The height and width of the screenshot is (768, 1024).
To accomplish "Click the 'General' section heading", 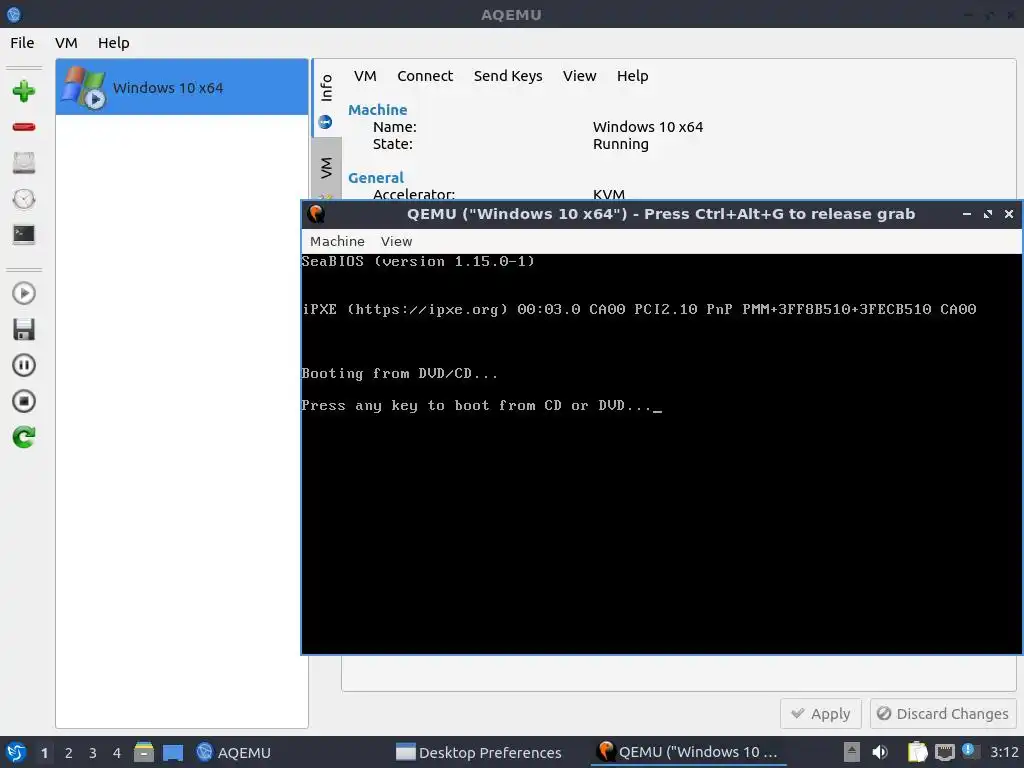I will click(x=376, y=178).
